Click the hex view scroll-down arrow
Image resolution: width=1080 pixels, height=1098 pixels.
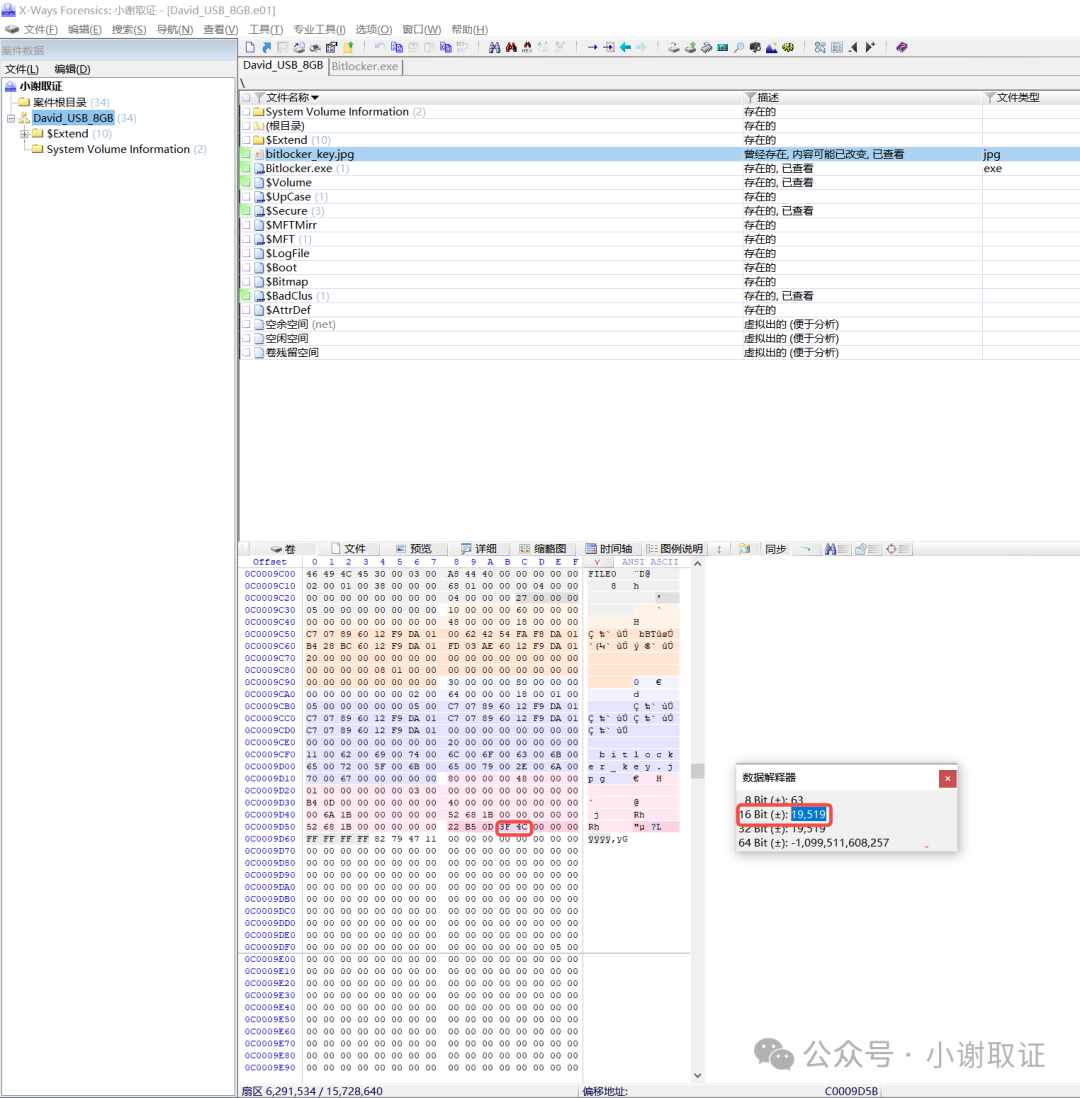(698, 1076)
